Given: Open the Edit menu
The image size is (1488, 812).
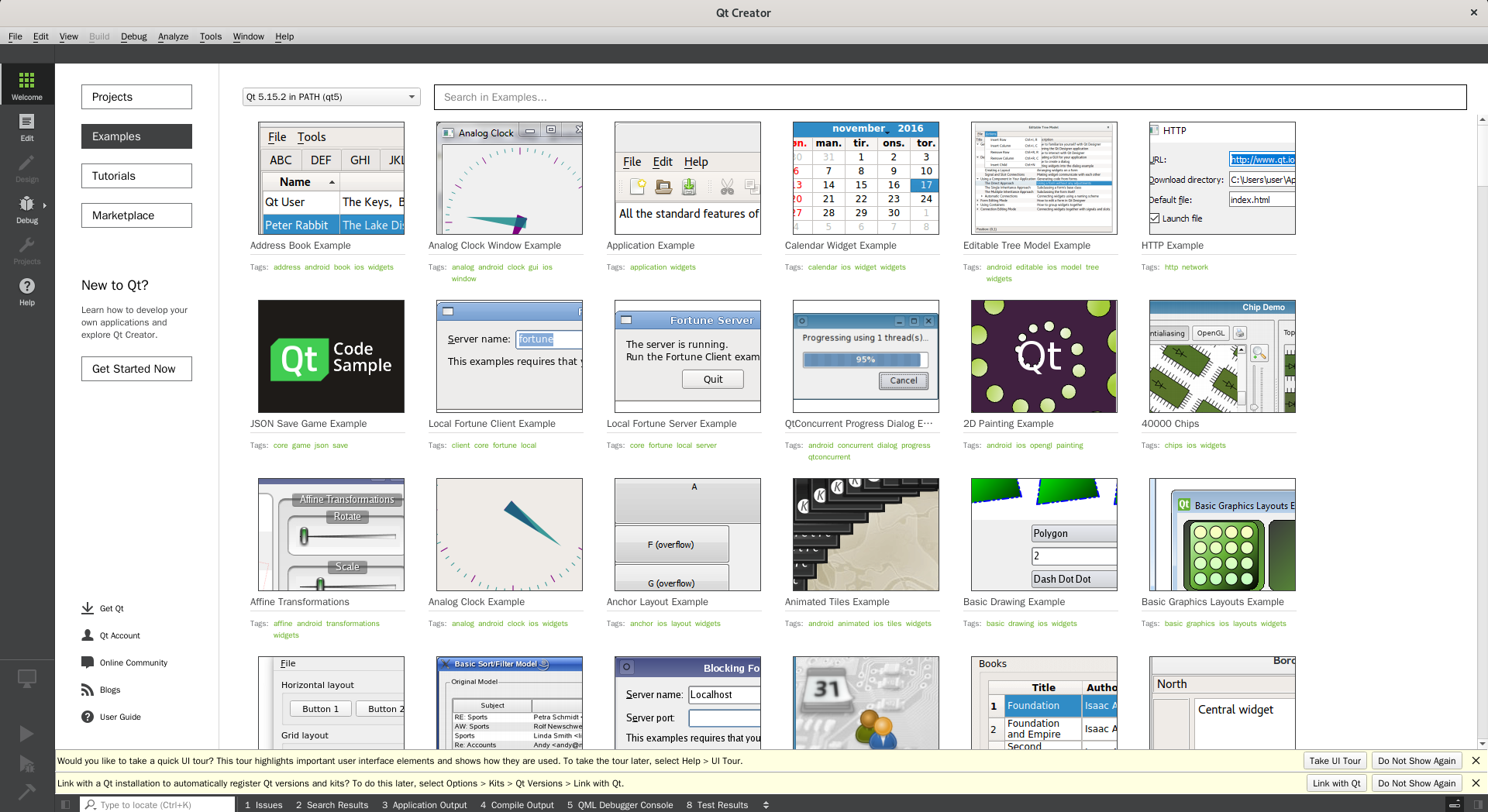Looking at the screenshot, I should [x=41, y=36].
